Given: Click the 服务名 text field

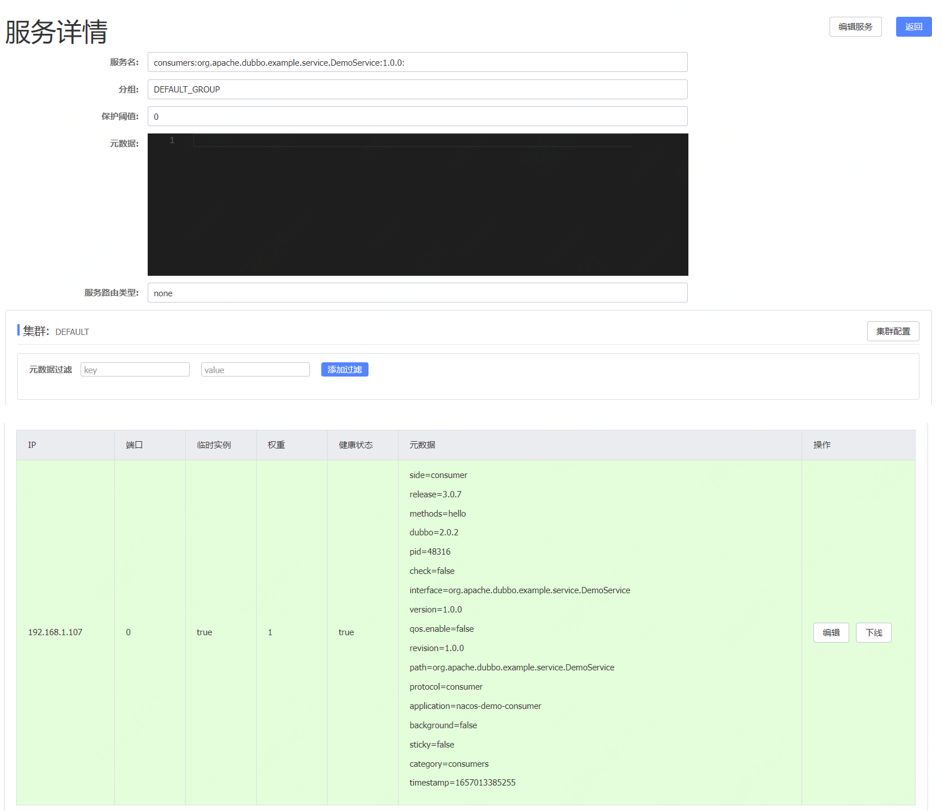Looking at the screenshot, I should tap(417, 63).
